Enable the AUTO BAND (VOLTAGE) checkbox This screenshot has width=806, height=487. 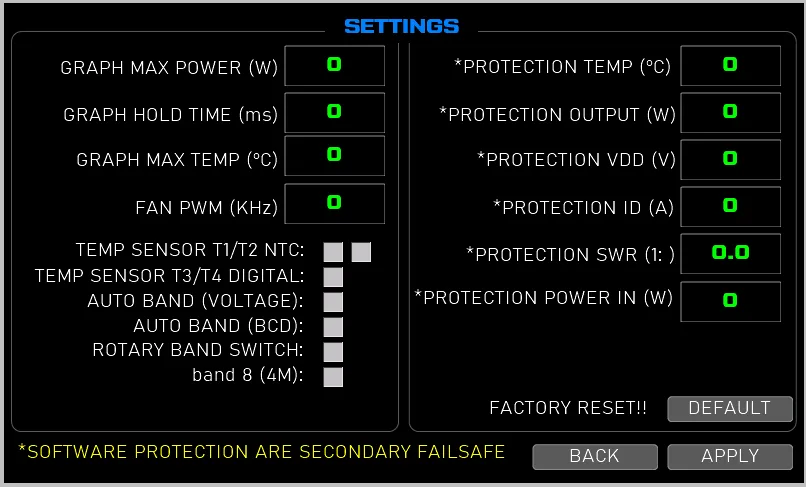[333, 302]
